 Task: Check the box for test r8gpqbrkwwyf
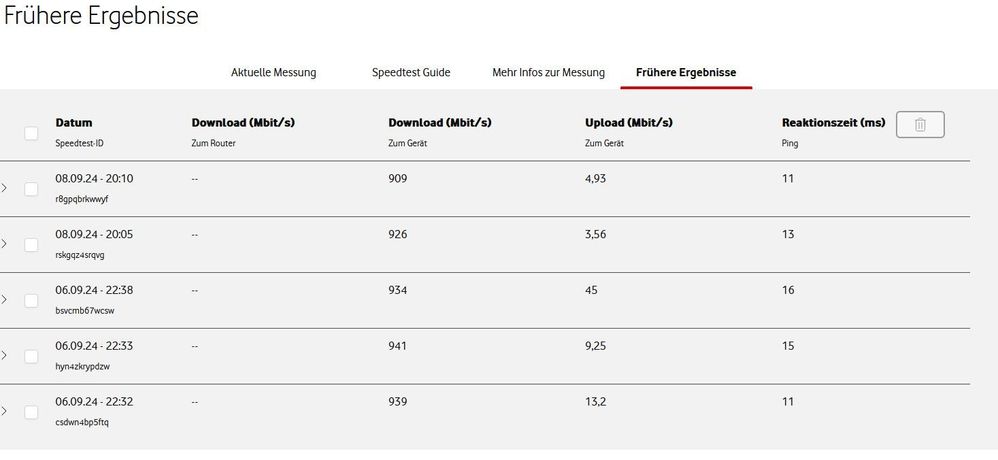(x=31, y=189)
